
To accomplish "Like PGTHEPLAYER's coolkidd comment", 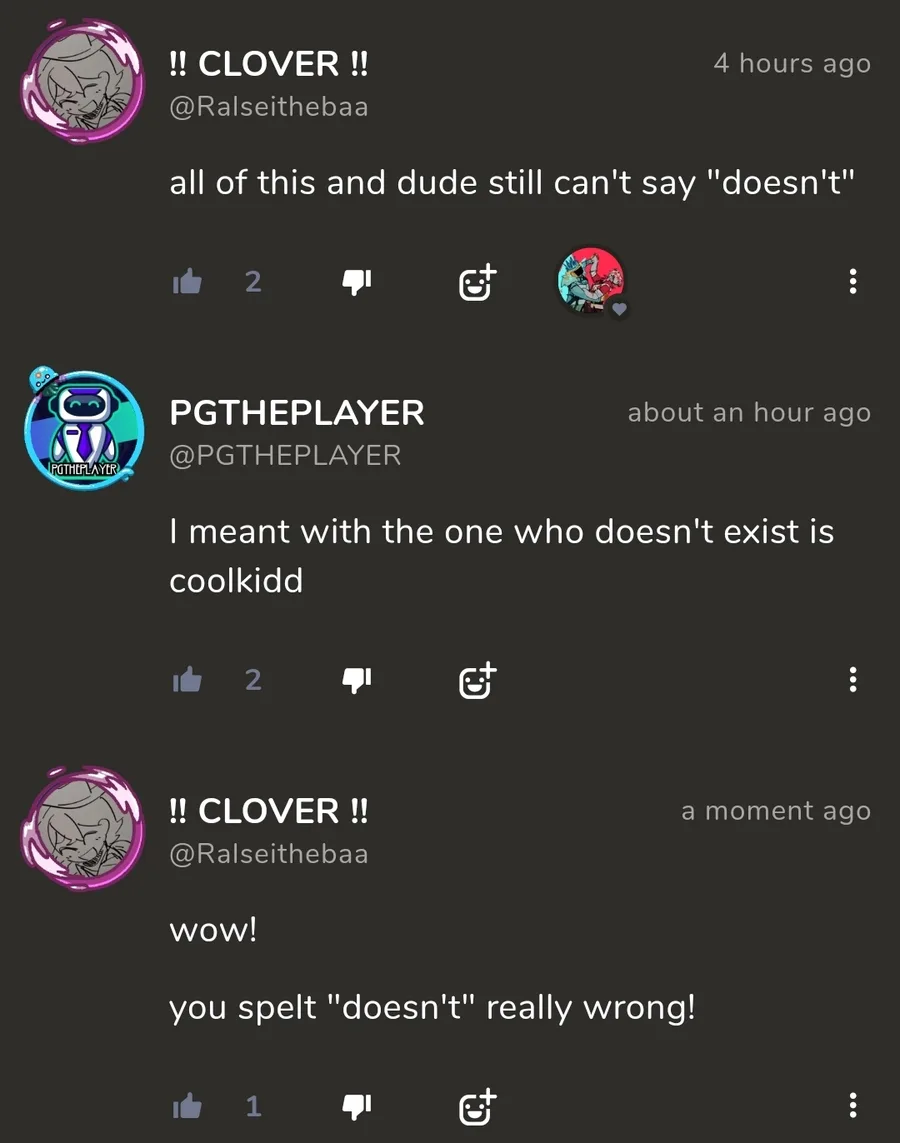I will click(187, 679).
